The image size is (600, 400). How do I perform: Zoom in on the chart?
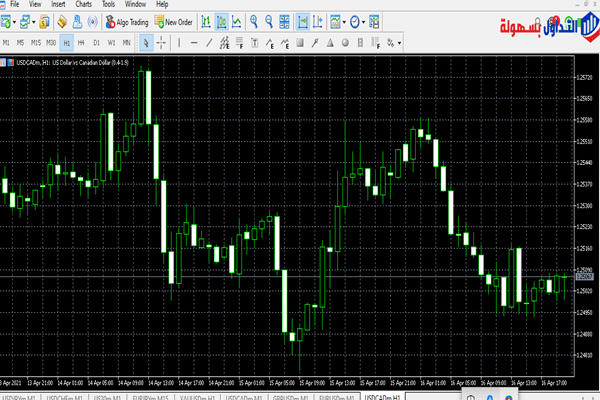pyautogui.click(x=254, y=21)
